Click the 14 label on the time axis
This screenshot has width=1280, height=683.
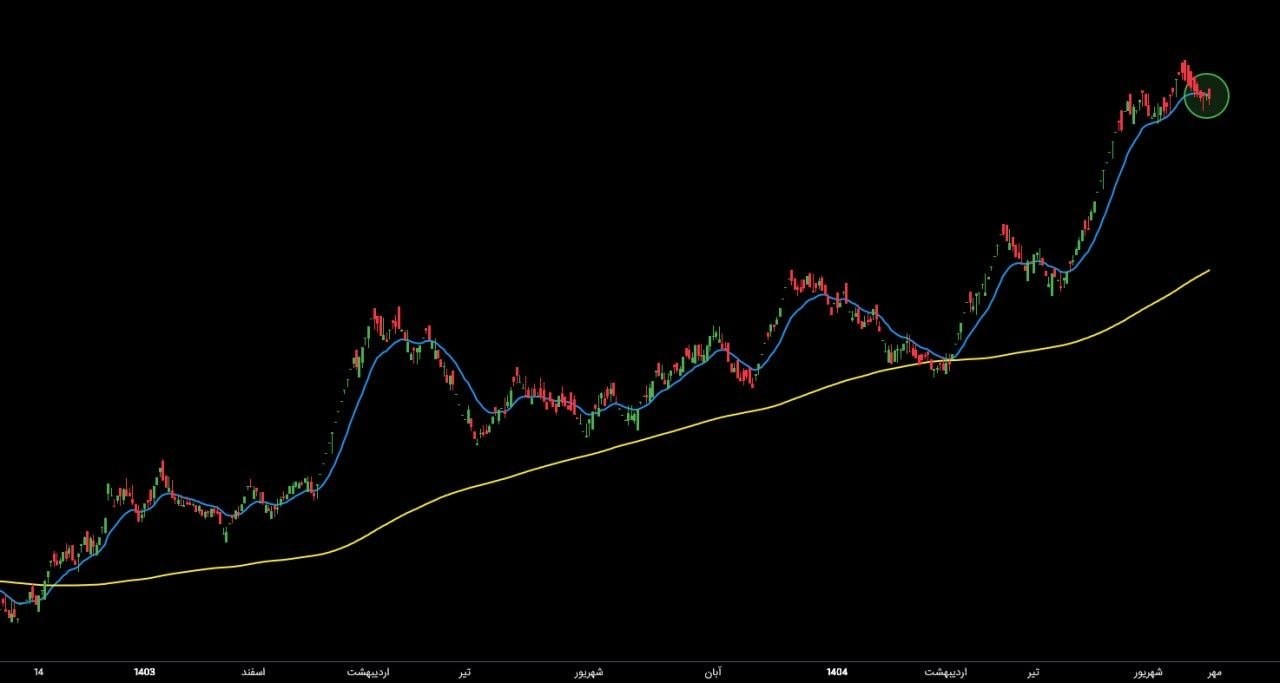[38, 672]
